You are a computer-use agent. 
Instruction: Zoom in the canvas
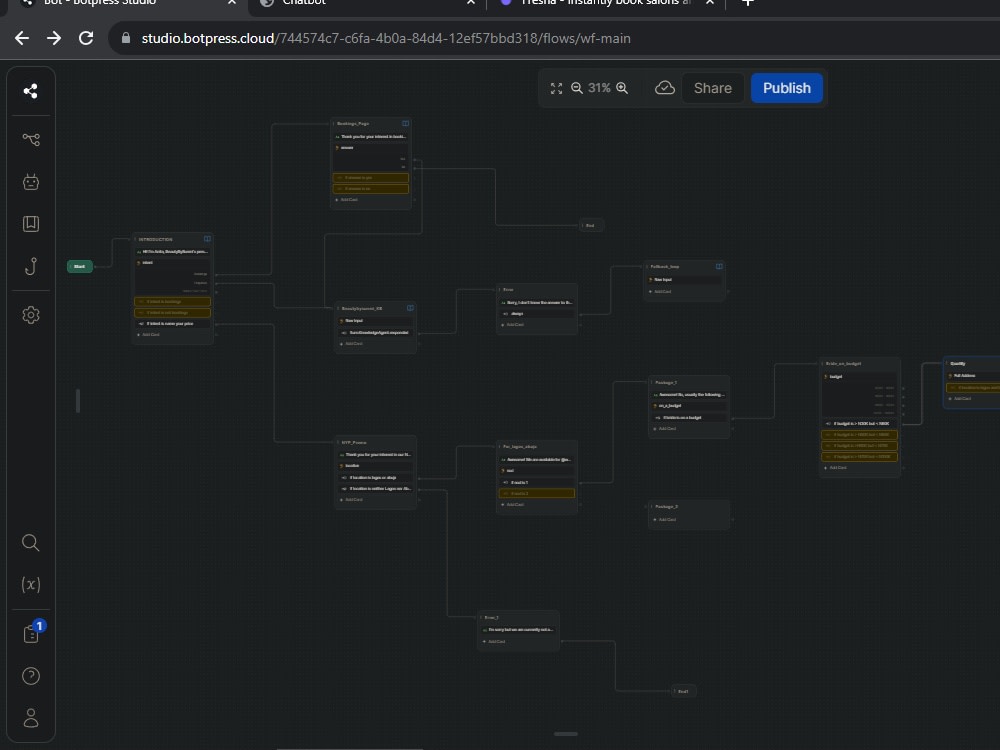(622, 88)
